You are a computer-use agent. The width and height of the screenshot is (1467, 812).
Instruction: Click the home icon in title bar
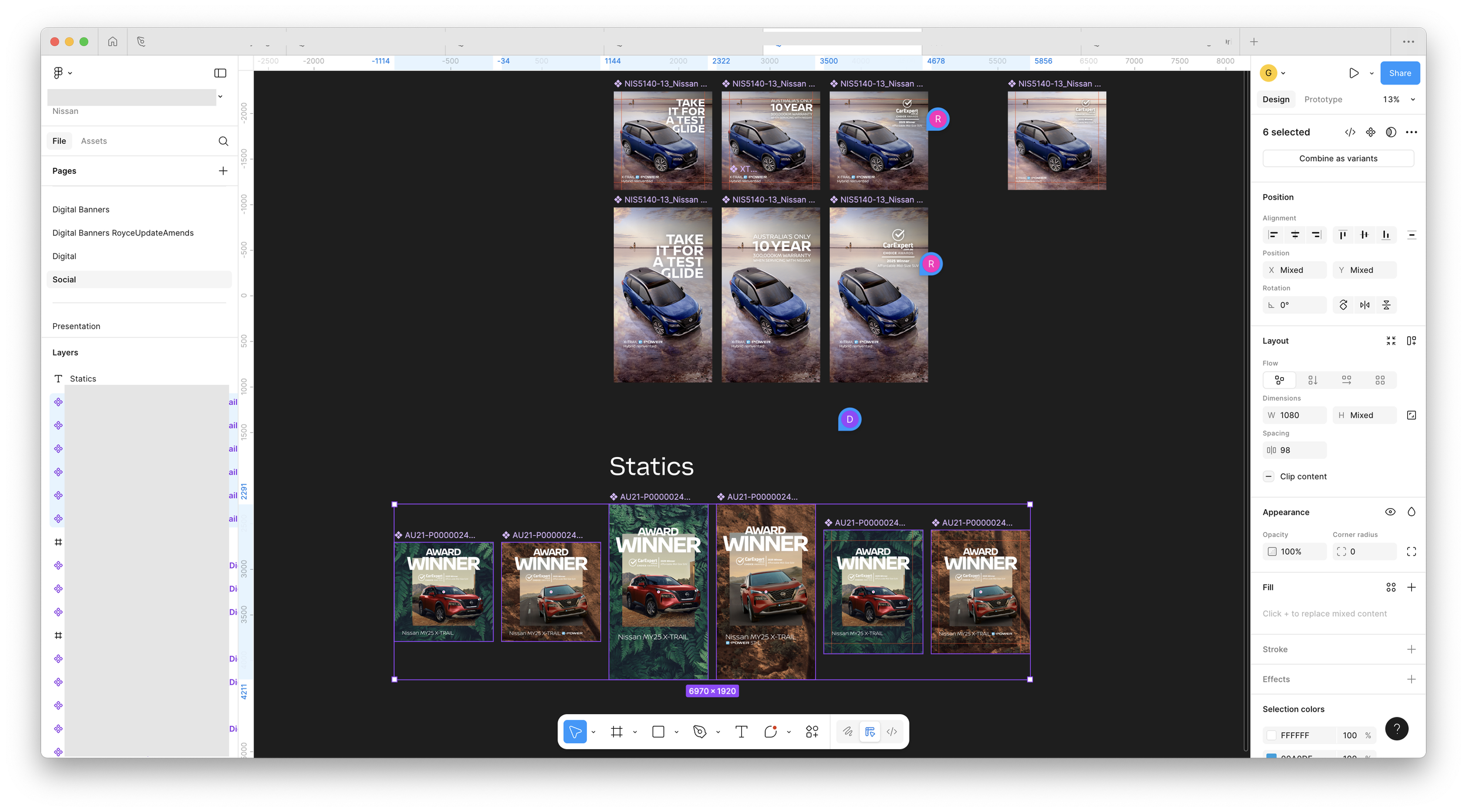tap(113, 42)
